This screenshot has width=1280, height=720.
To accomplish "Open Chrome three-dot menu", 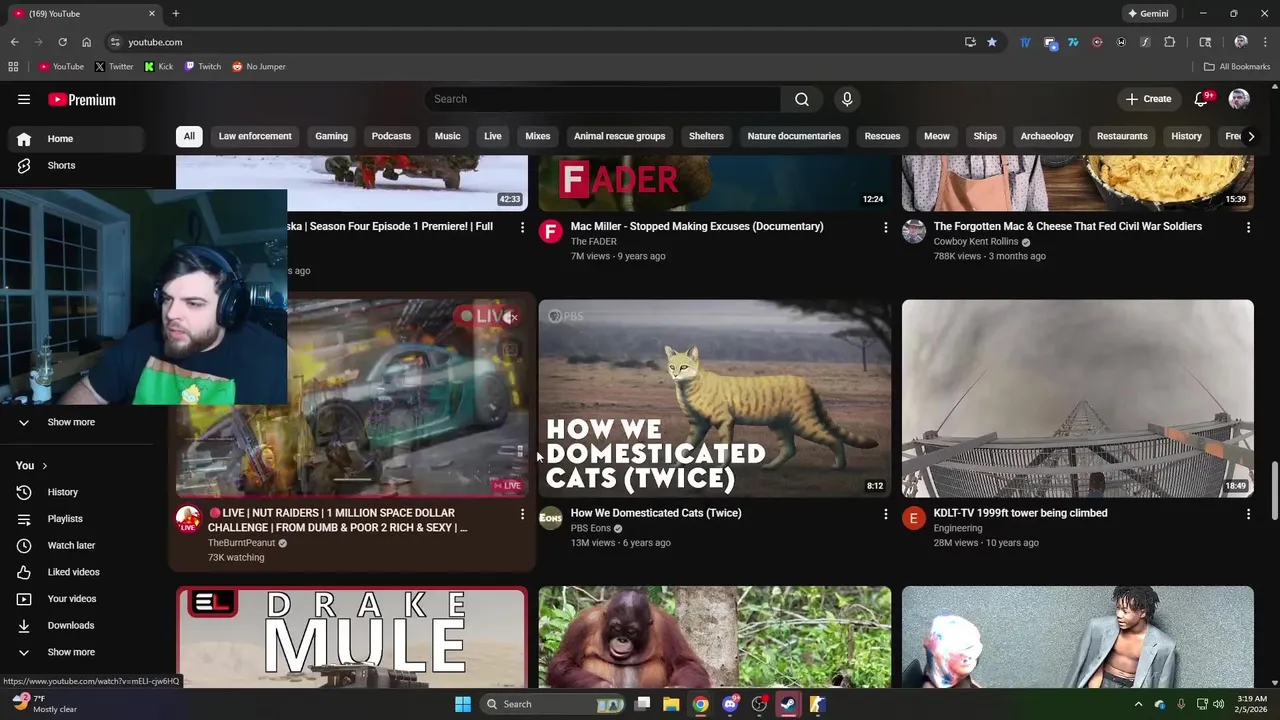I will tap(1265, 42).
